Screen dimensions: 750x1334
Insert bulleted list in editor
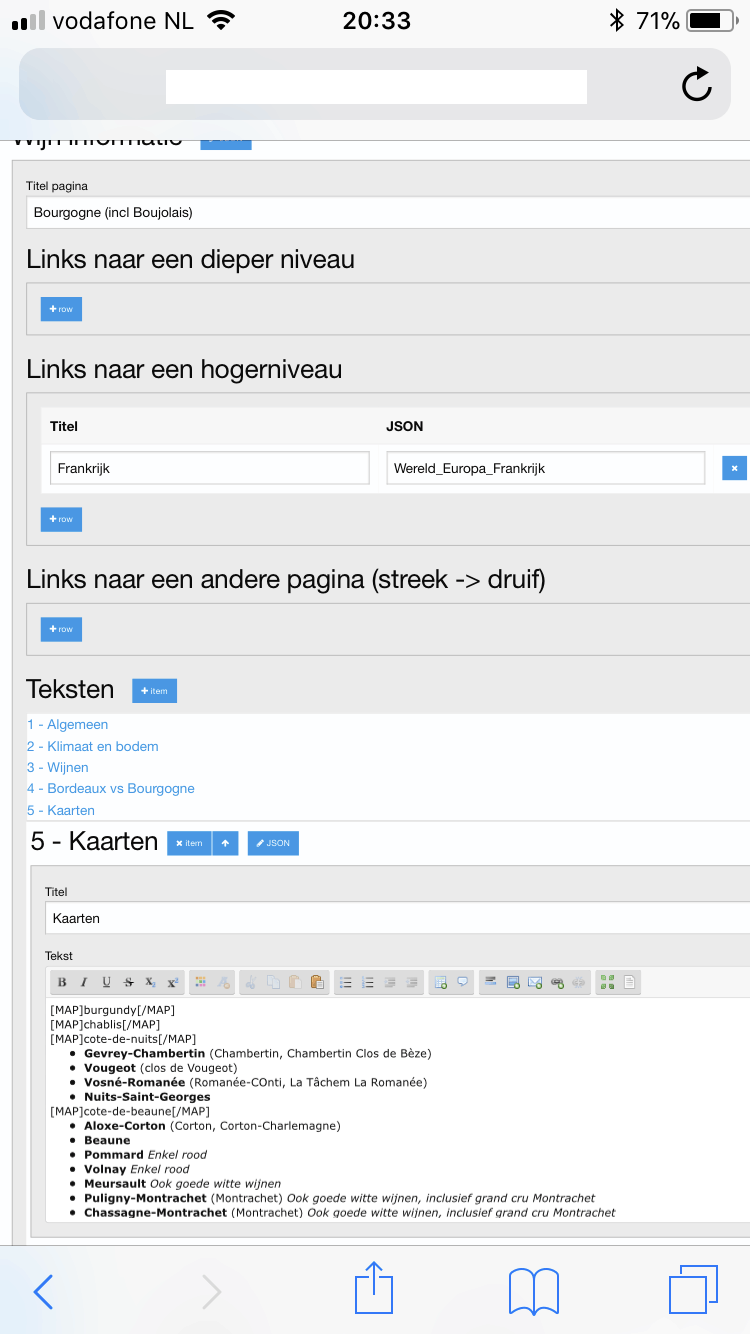click(346, 982)
